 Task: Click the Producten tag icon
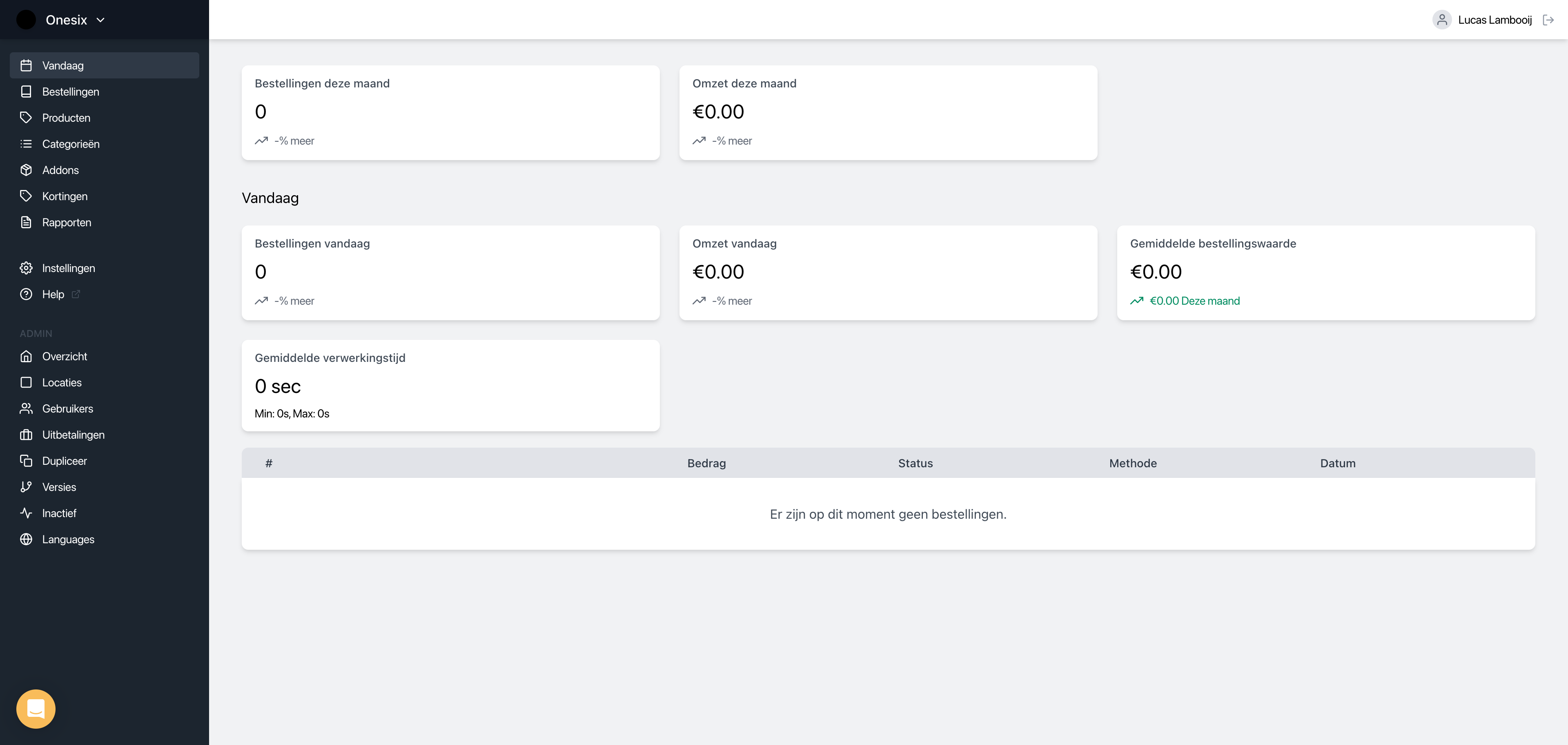click(26, 118)
